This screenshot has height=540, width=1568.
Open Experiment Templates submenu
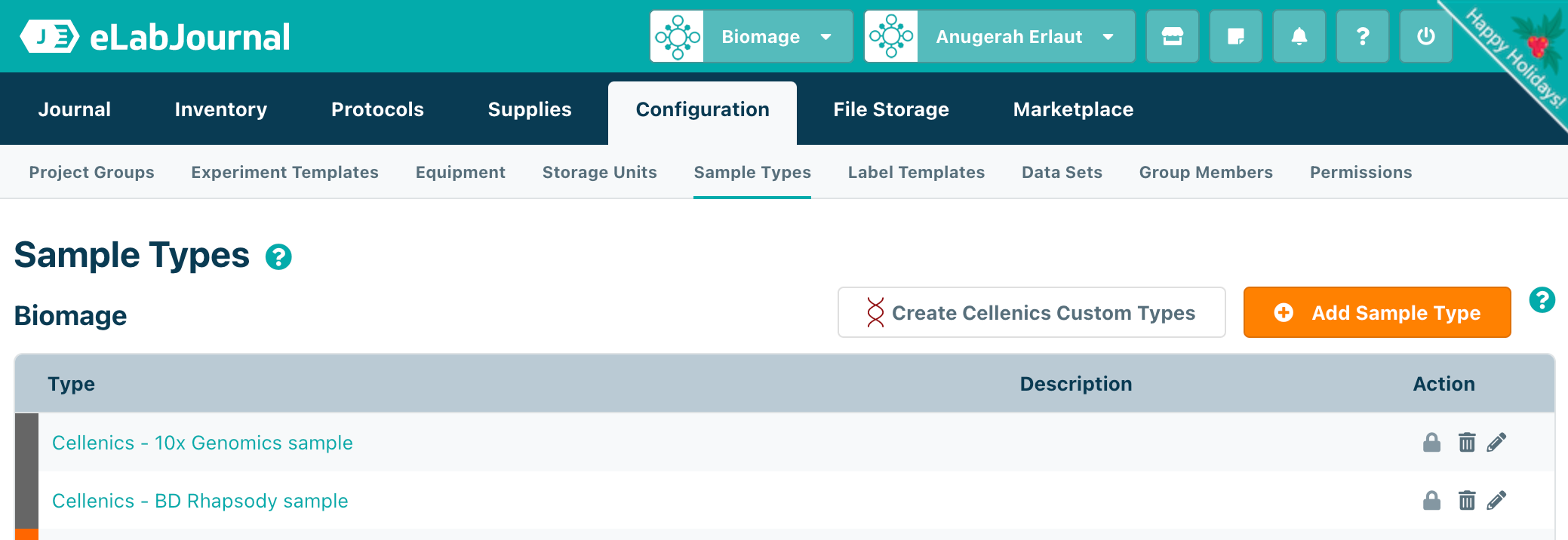(284, 172)
